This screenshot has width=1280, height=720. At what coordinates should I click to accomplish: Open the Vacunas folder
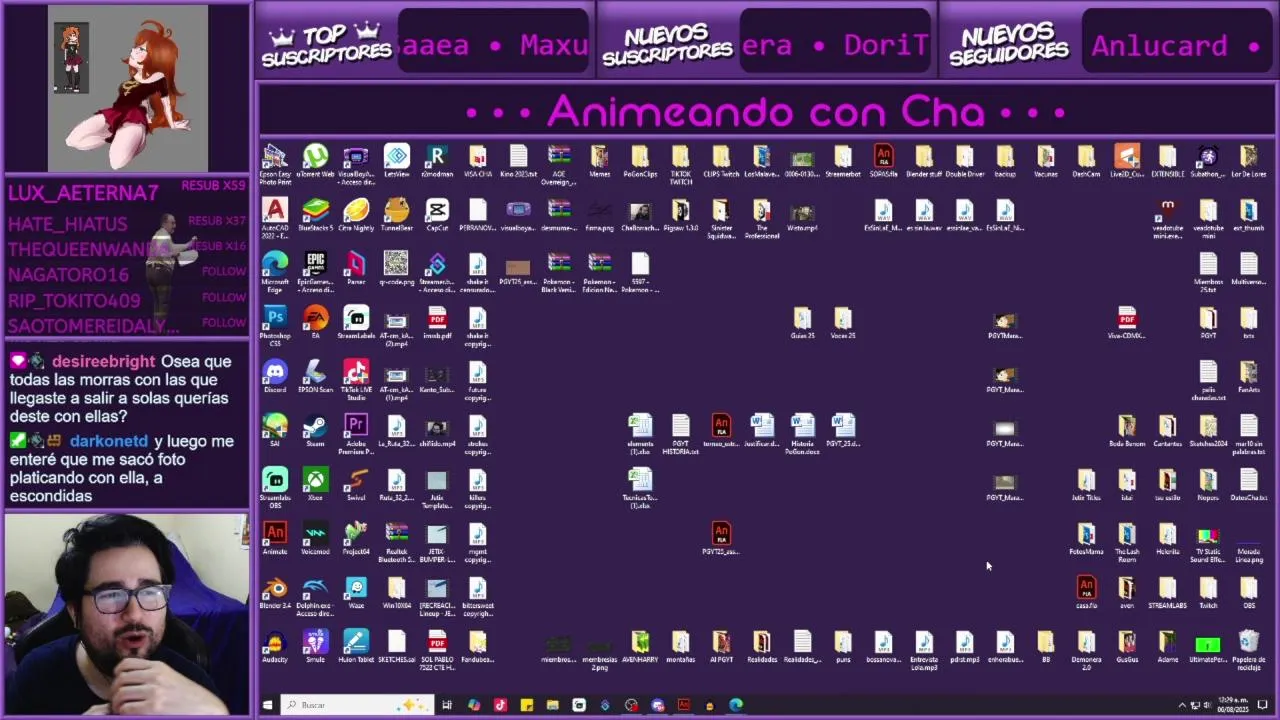coord(1046,162)
